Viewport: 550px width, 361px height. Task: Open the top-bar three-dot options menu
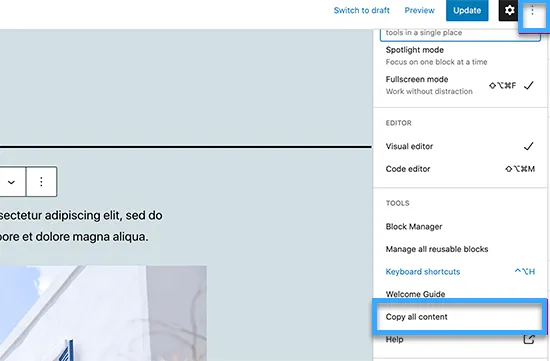[x=532, y=11]
